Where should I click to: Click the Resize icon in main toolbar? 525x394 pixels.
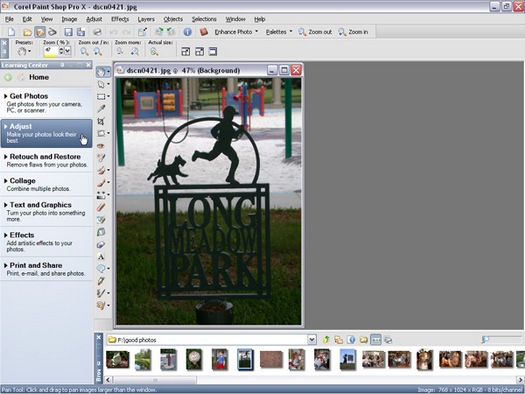pos(142,32)
